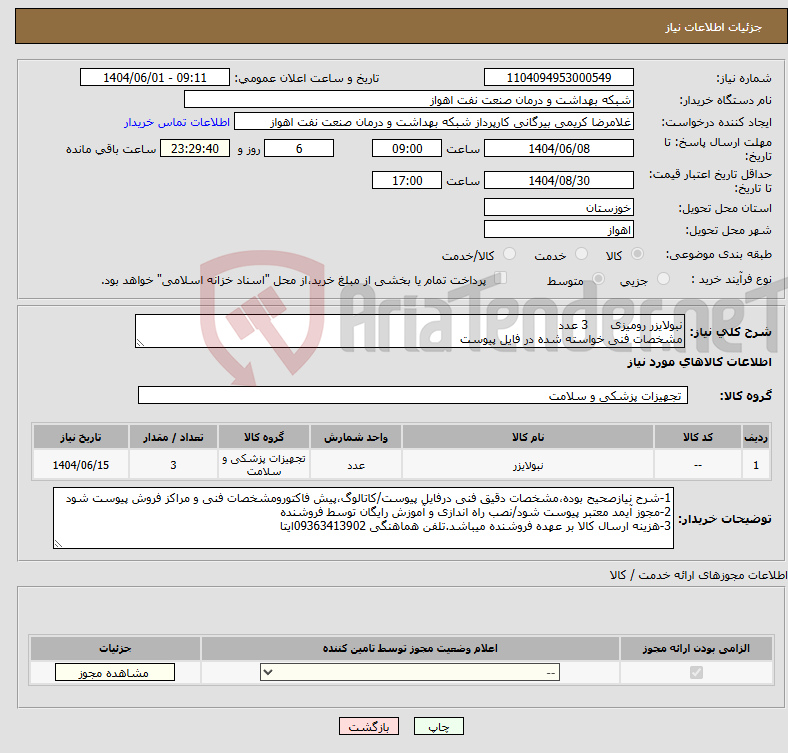Click the unit cell عدد
788x753 pixels.
coord(356,465)
